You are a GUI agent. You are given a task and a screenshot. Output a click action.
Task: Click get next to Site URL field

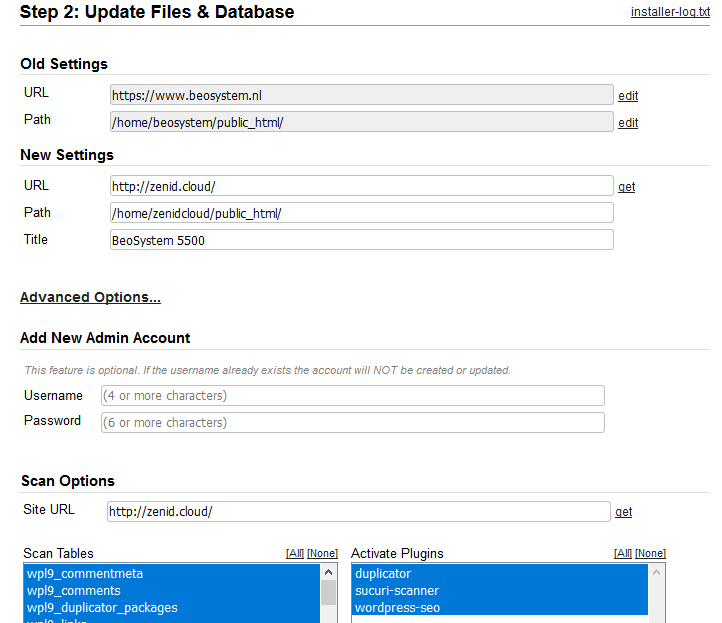[x=623, y=512]
